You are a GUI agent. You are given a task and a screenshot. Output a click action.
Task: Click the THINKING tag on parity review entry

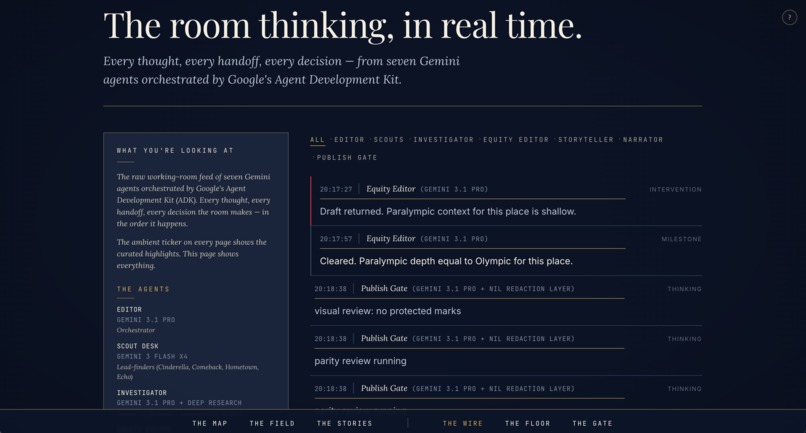684,339
